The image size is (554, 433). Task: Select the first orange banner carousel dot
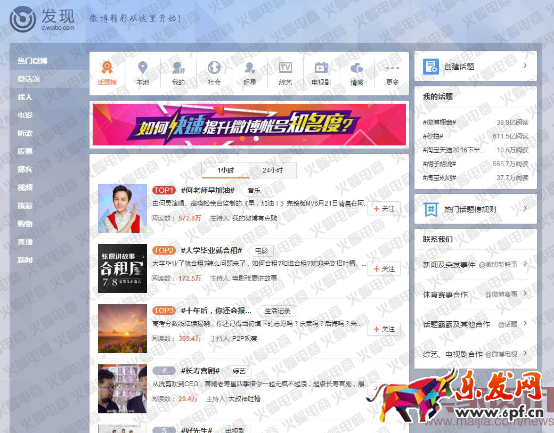[242, 138]
